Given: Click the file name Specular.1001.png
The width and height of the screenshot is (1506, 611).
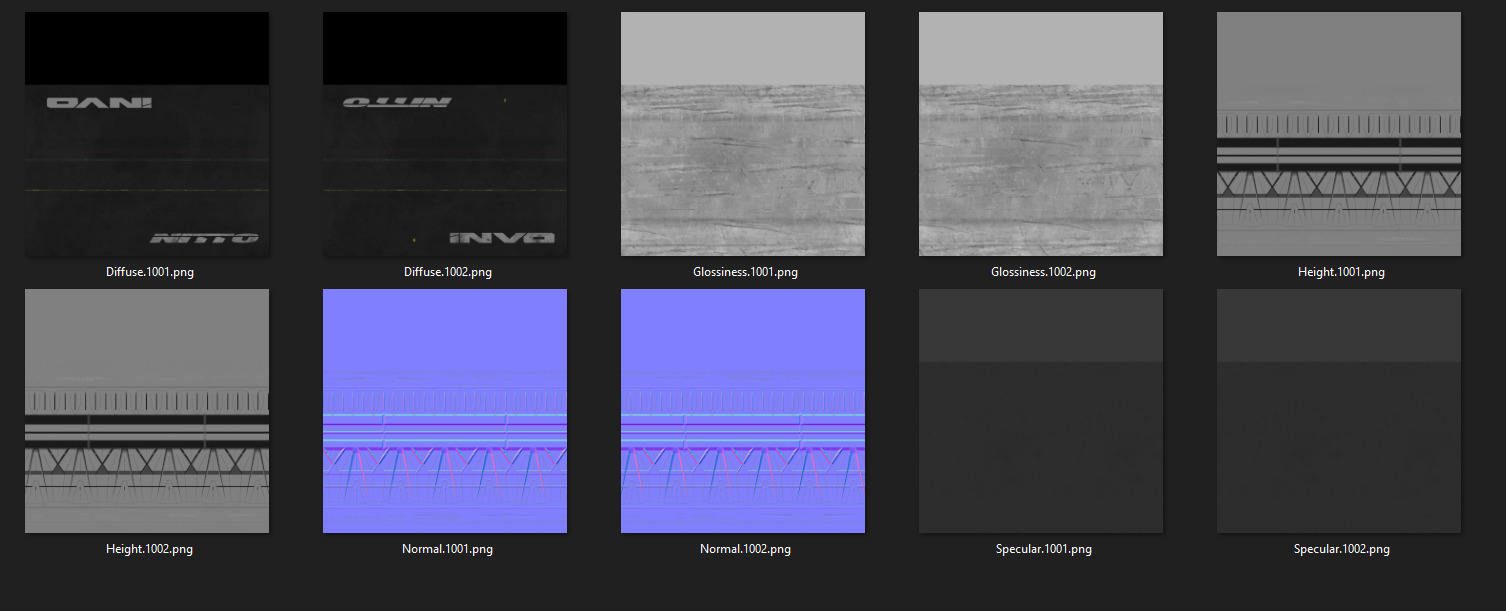Looking at the screenshot, I should [1044, 549].
